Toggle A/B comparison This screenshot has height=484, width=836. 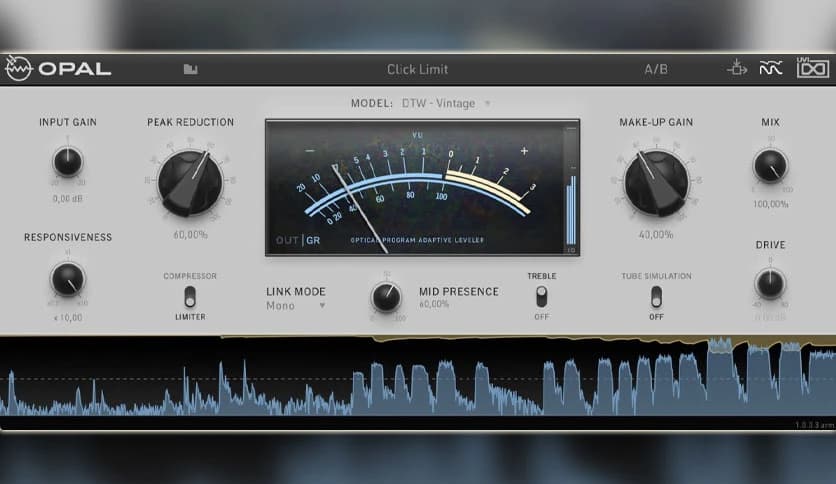tap(656, 69)
